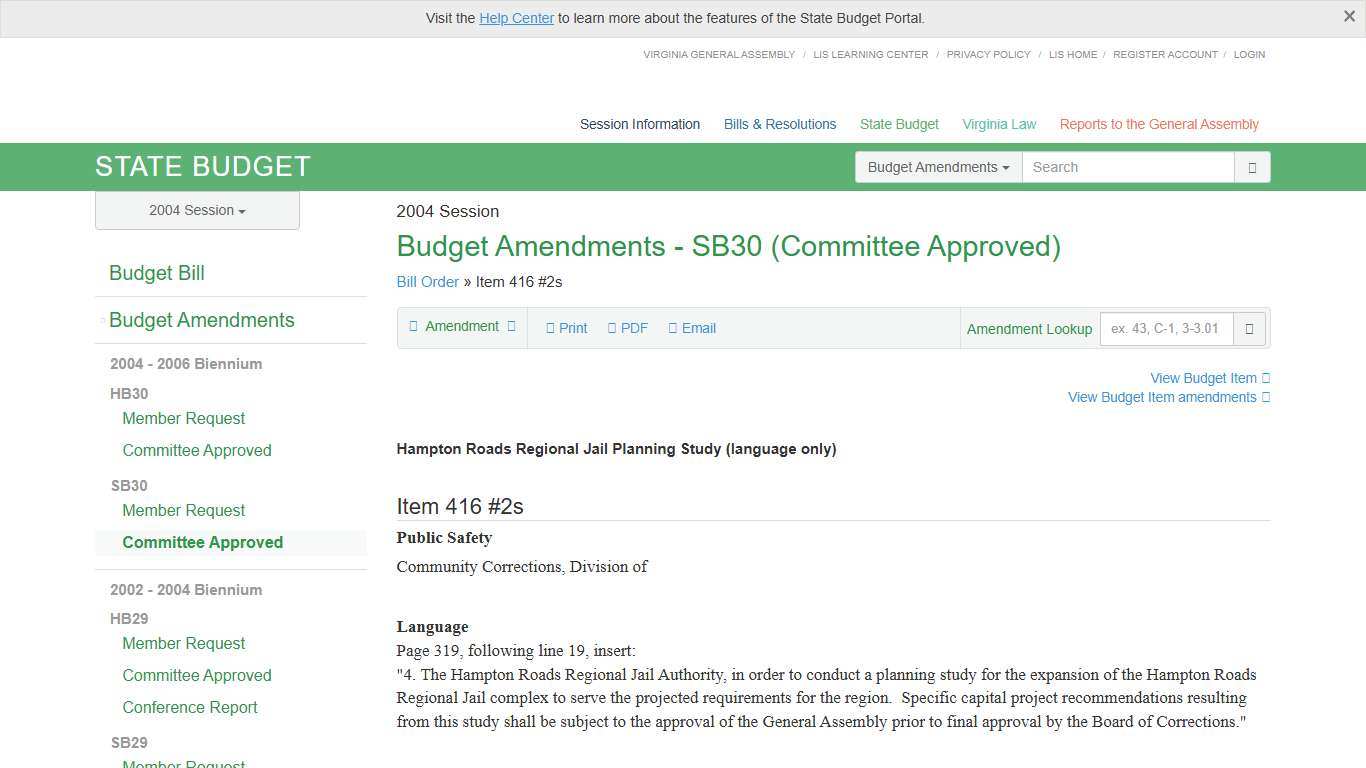Viewport: 1366px width, 768px height.
Task: Click the search magnifier in the green header
Action: coord(1252,167)
